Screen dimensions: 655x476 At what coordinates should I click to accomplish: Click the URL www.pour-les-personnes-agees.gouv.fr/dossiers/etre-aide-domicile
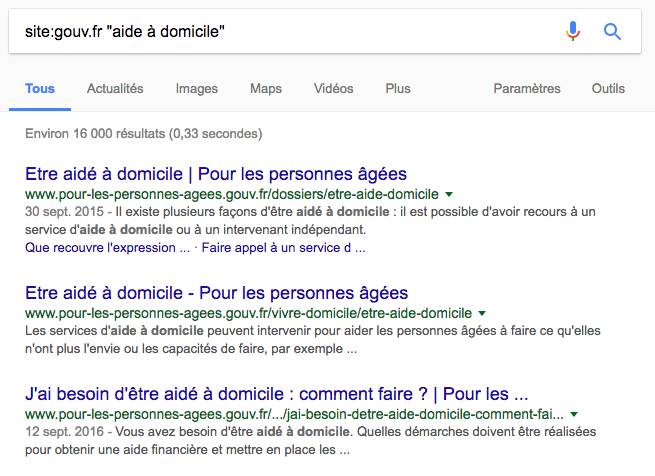(x=232, y=194)
